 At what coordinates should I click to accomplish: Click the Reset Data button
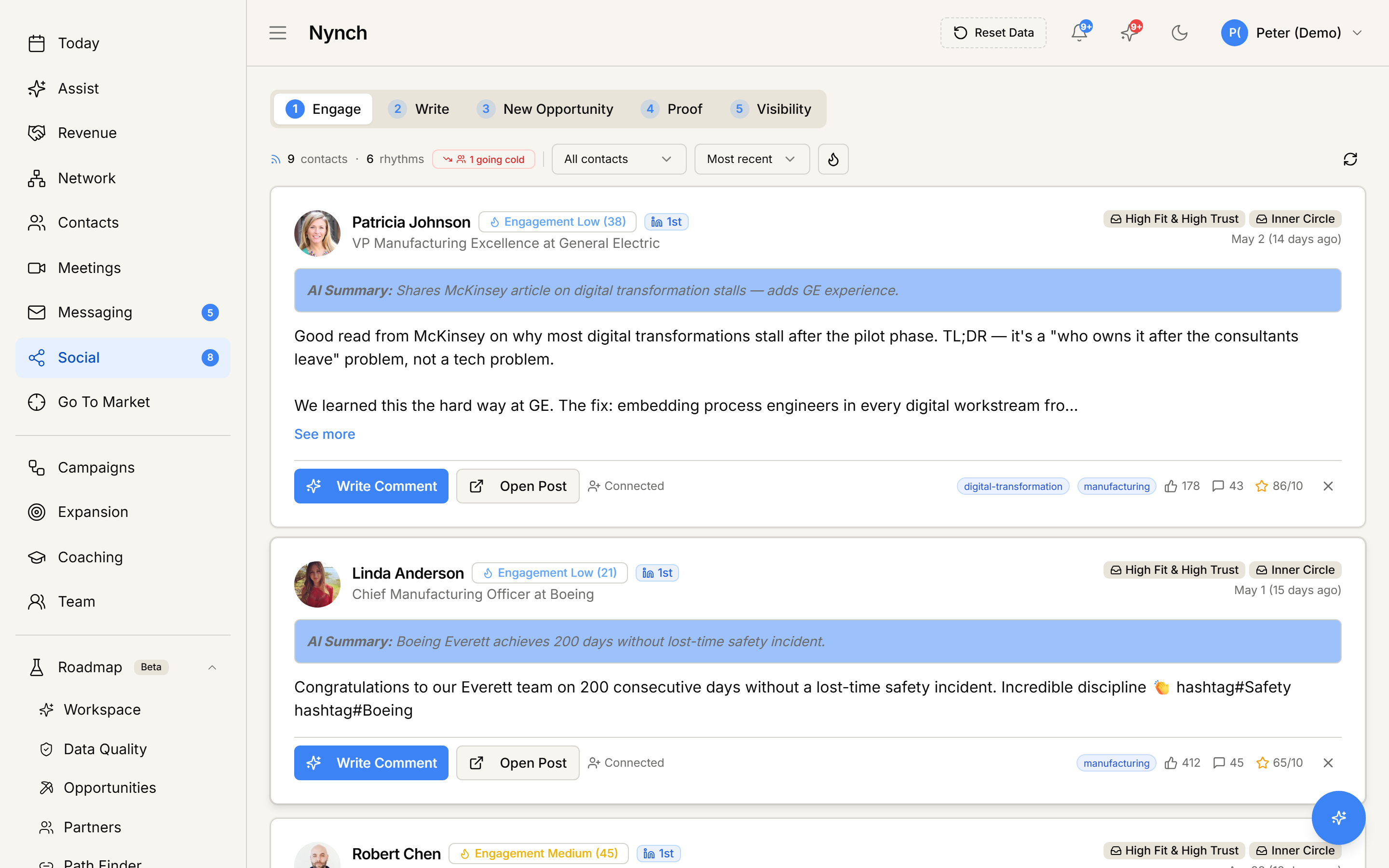[993, 33]
